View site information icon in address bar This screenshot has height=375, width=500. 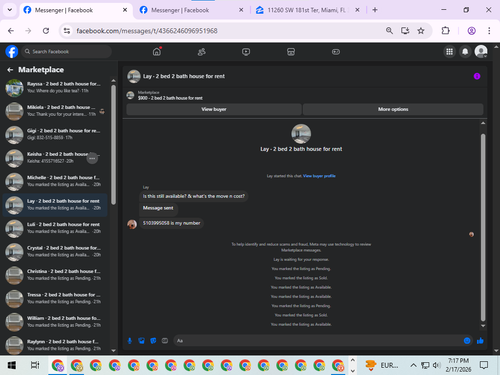pos(67,31)
